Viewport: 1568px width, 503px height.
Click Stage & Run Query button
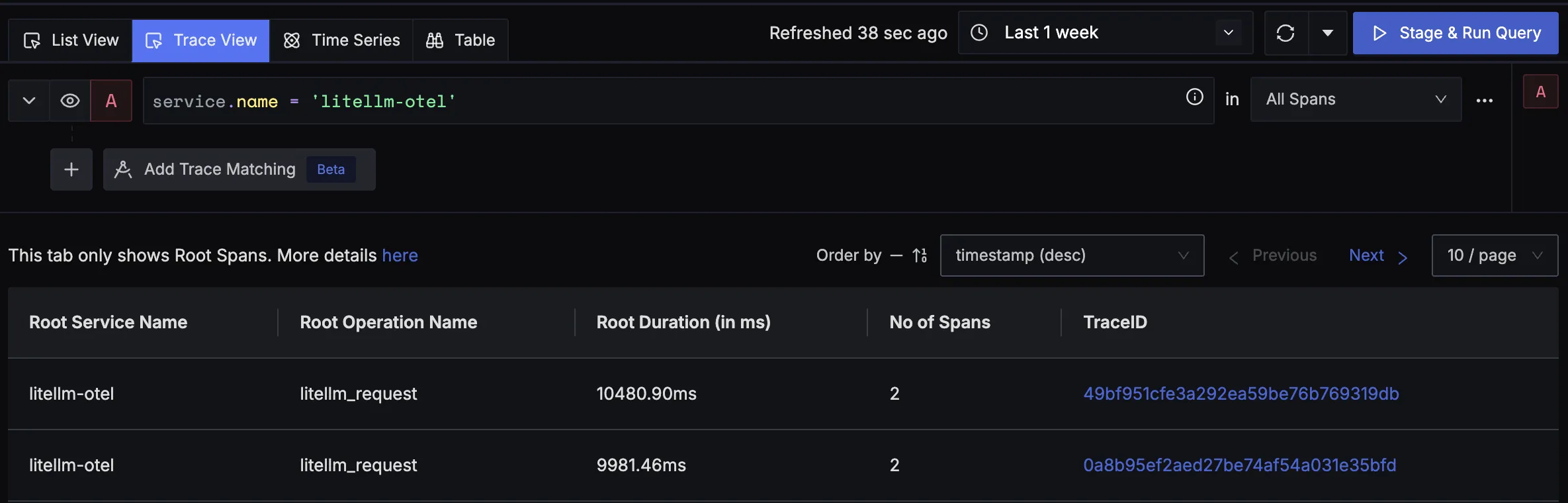(1455, 33)
